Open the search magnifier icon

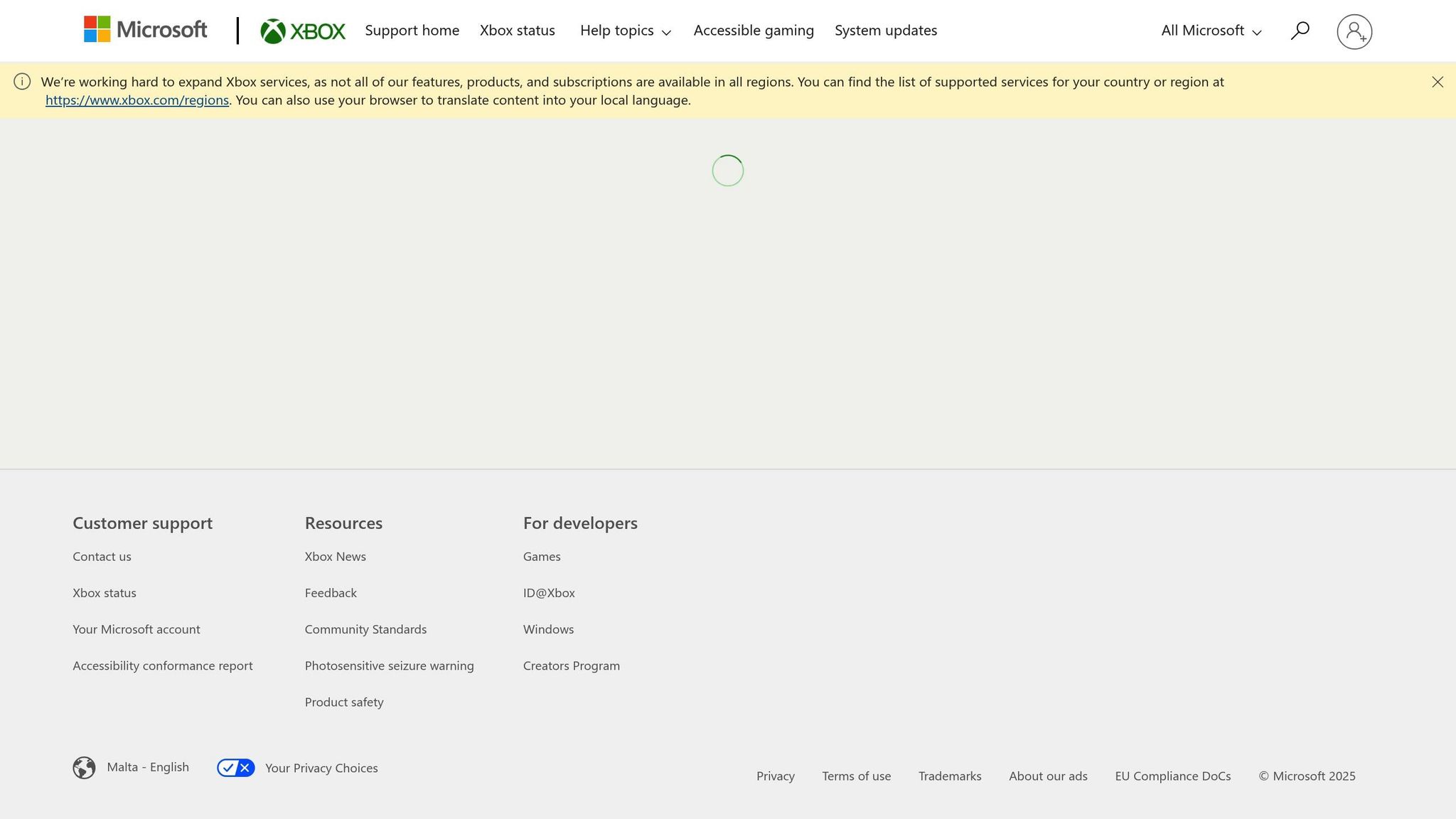1300,31
